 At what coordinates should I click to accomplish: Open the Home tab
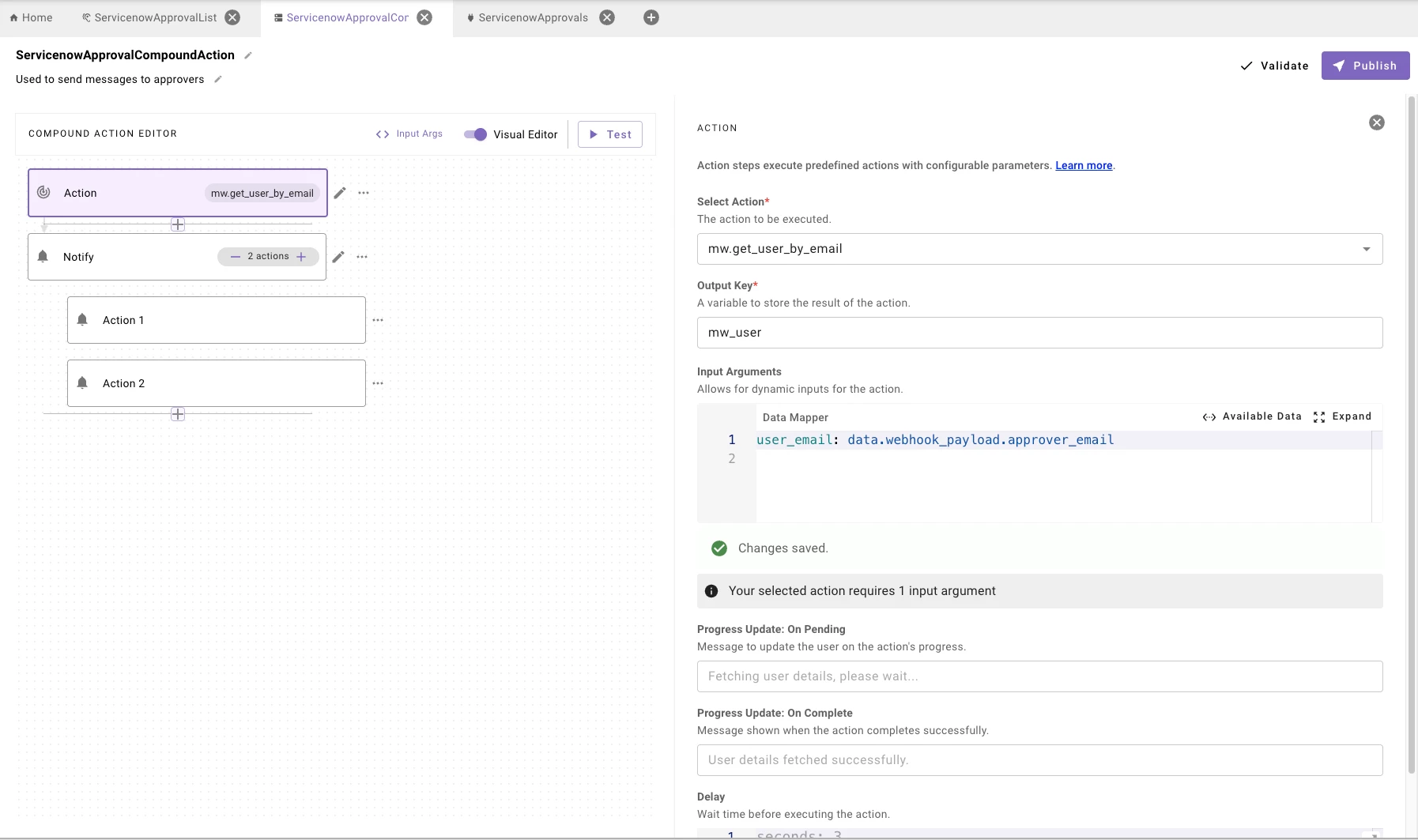32,17
